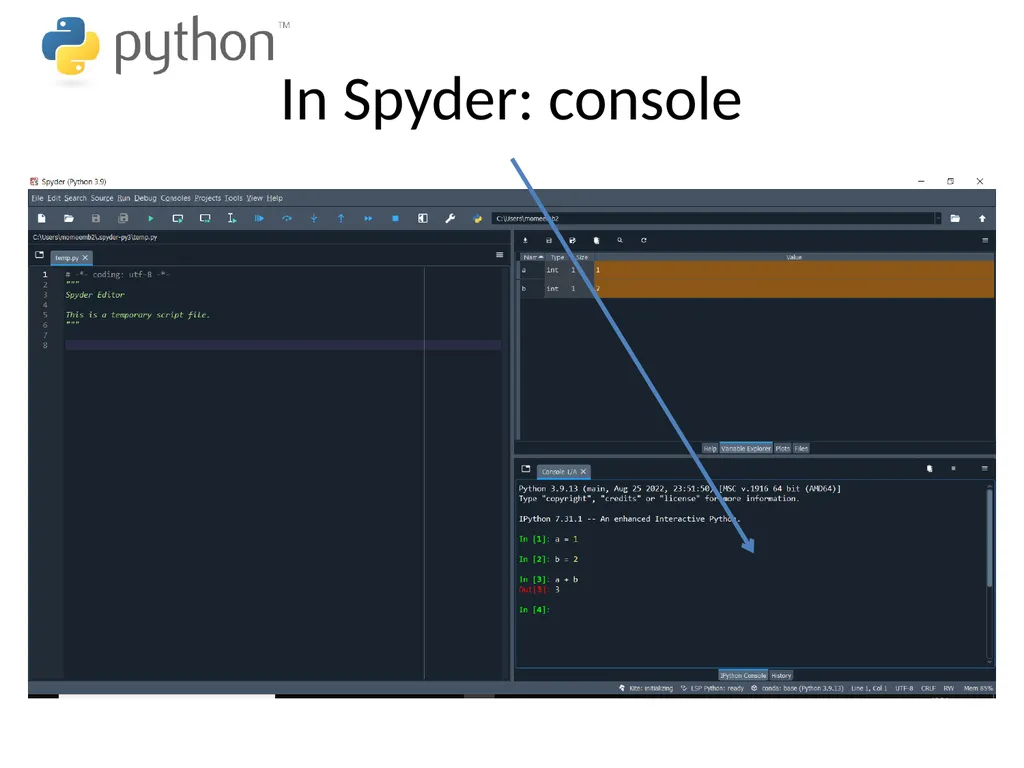The image size is (1024, 768).
Task: Click Remove all variables icon in Variable Explorer
Action: [x=596, y=241]
